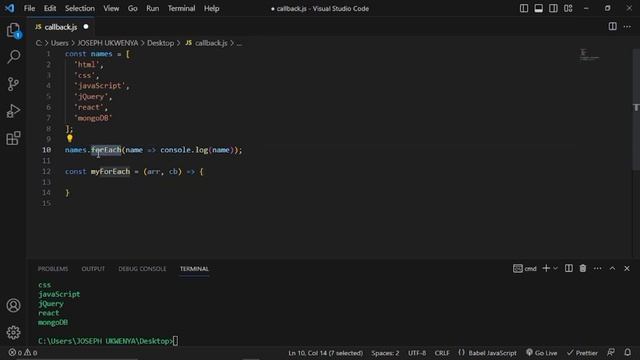Viewport: 640px width, 360px height.
Task: Open the Manage gear icon
Action: point(13,332)
